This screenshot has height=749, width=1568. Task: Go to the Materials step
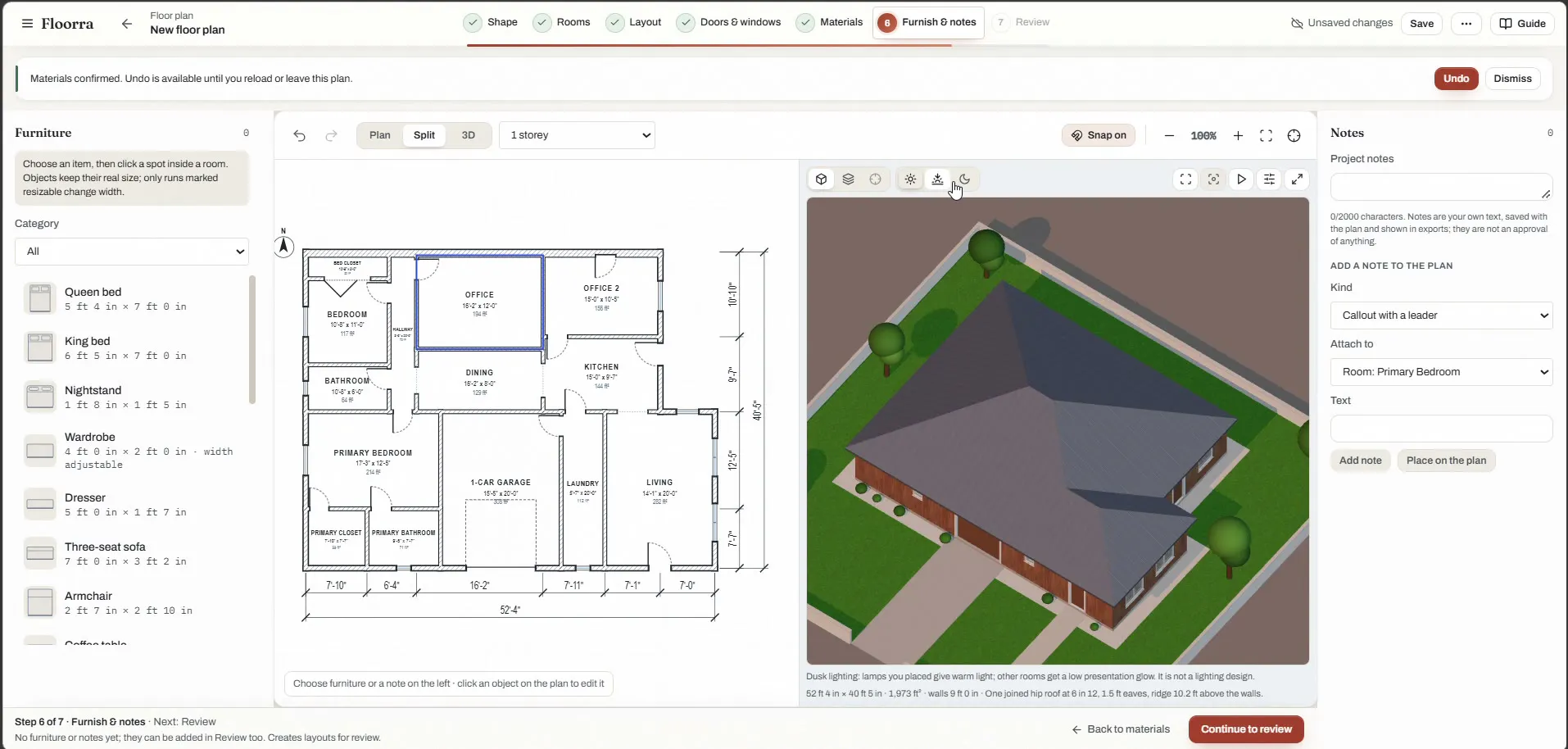[x=830, y=22]
